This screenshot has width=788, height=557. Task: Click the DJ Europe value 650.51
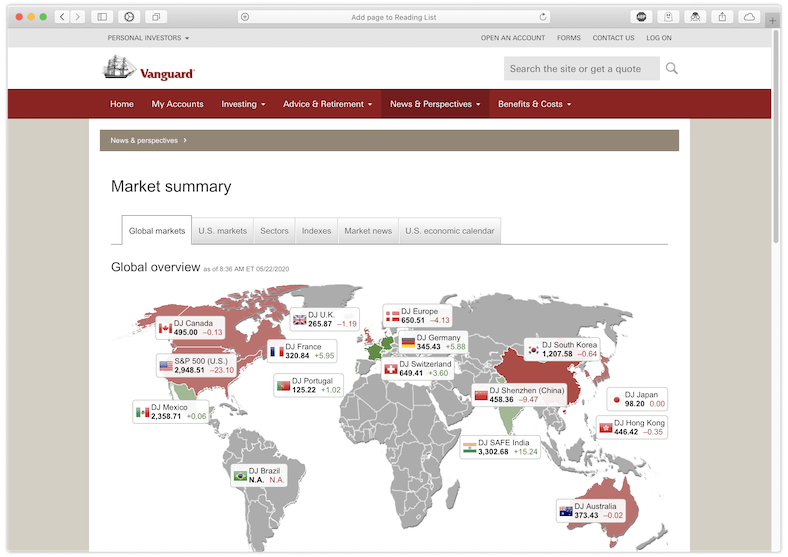(413, 321)
